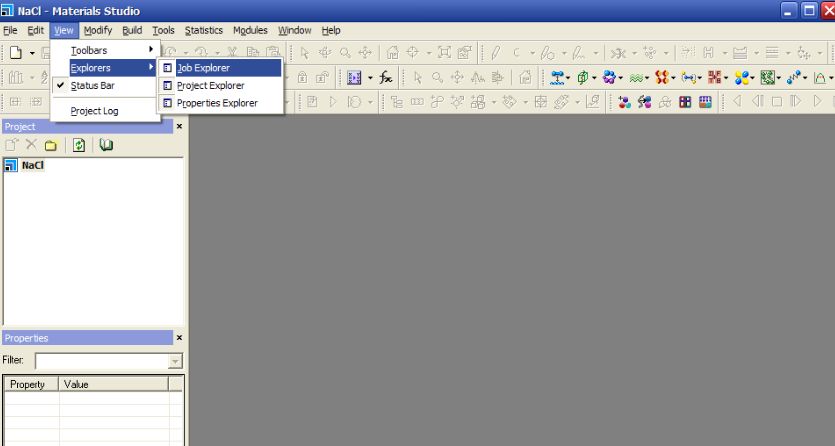
Task: Open the NaCl project root item
Action: (x=32, y=165)
